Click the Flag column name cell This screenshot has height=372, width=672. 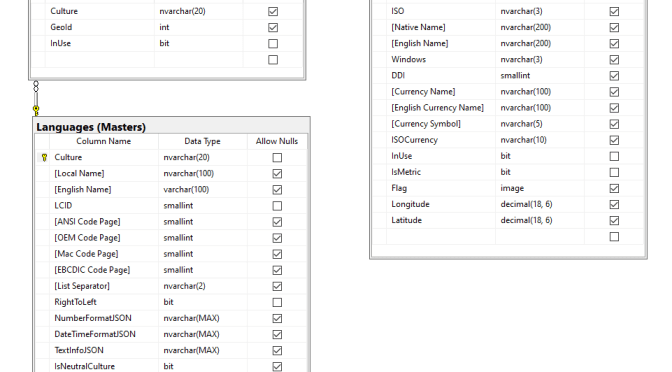click(x=441, y=188)
